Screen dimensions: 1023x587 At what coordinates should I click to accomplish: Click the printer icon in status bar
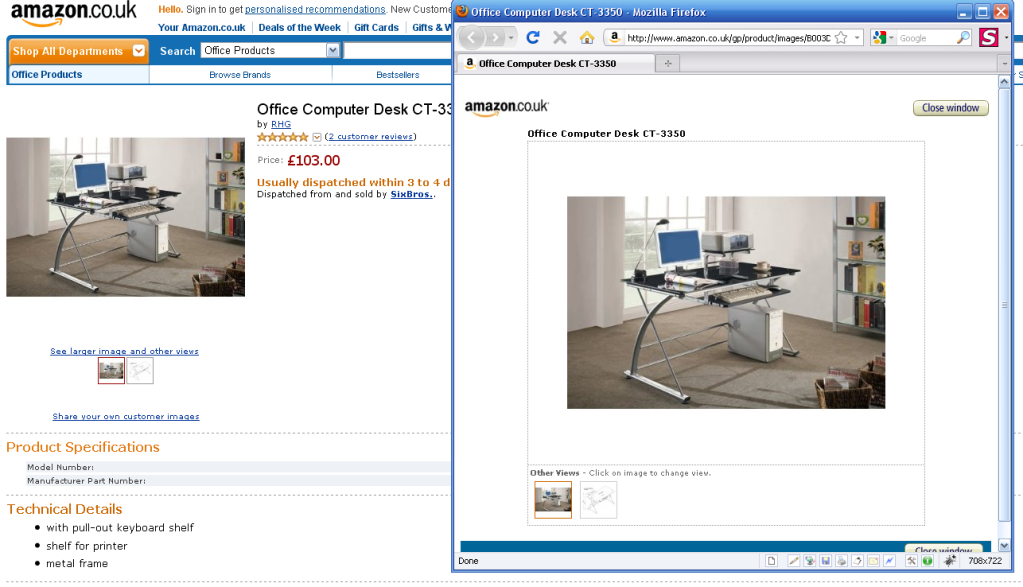pos(842,561)
